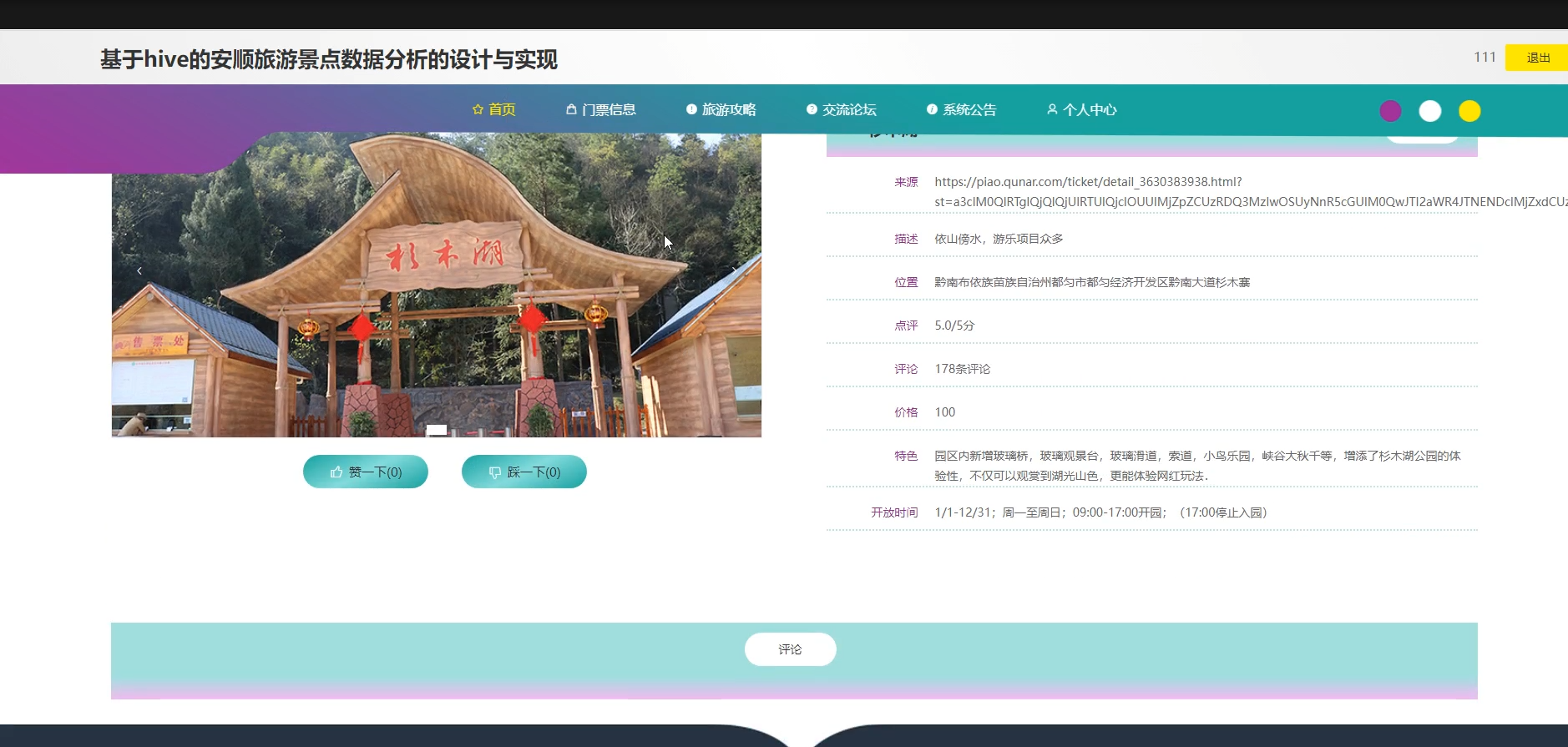Click the 178条评论 count
The height and width of the screenshot is (747, 1568).
(x=963, y=369)
